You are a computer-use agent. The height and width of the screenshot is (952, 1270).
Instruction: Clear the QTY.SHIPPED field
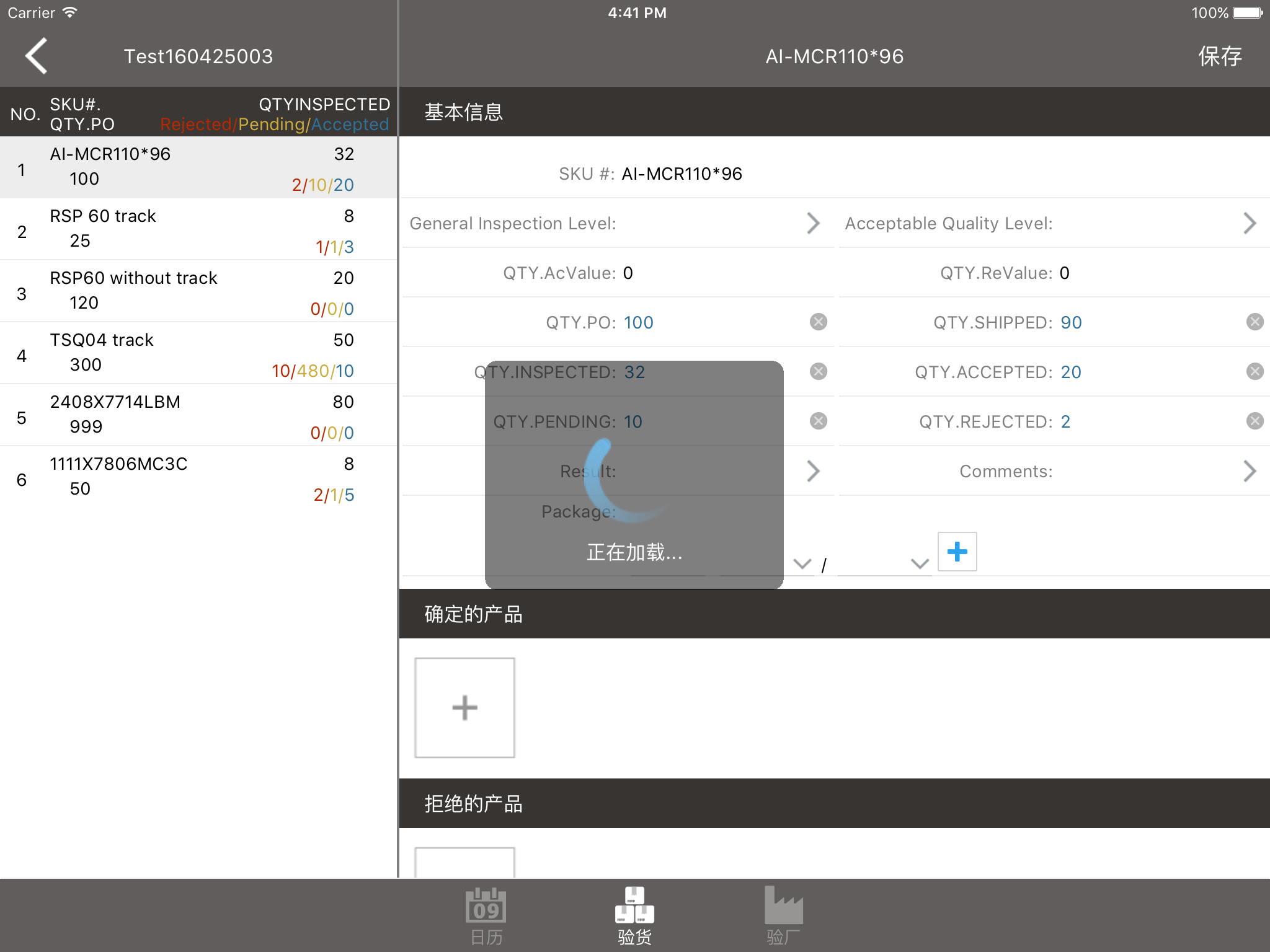pos(1254,322)
